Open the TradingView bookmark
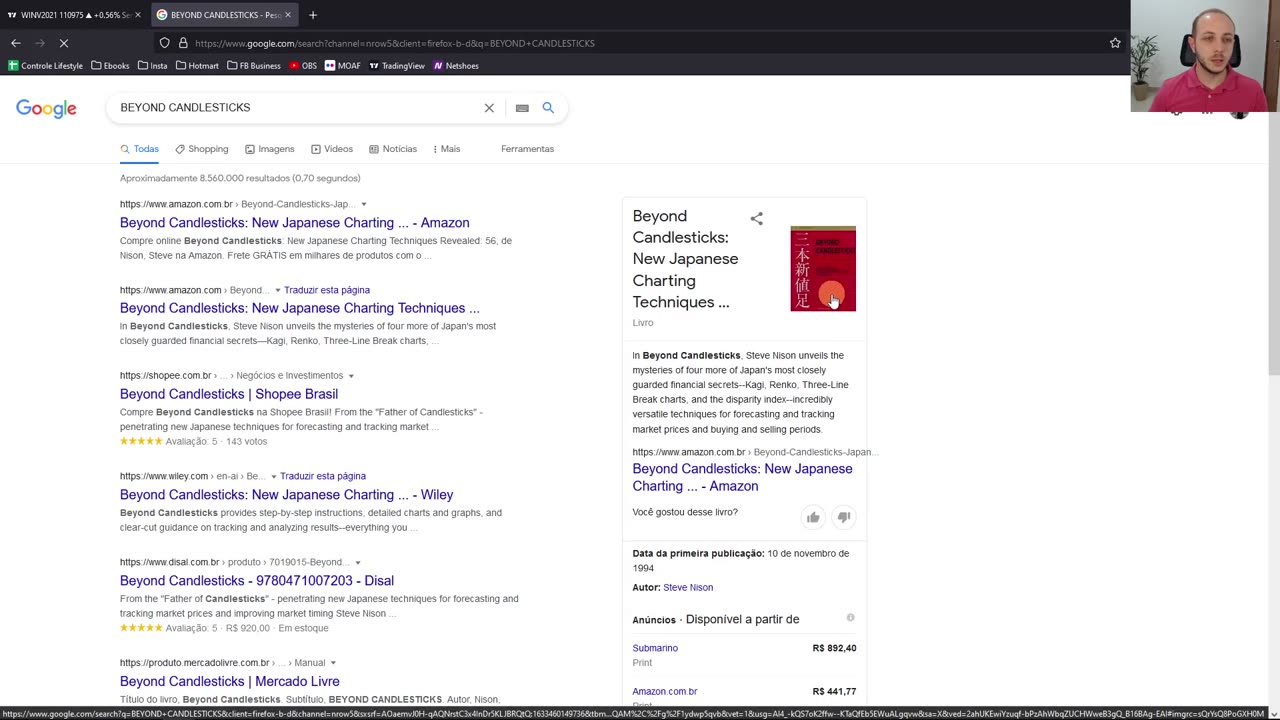This screenshot has height=720, width=1280. click(397, 66)
